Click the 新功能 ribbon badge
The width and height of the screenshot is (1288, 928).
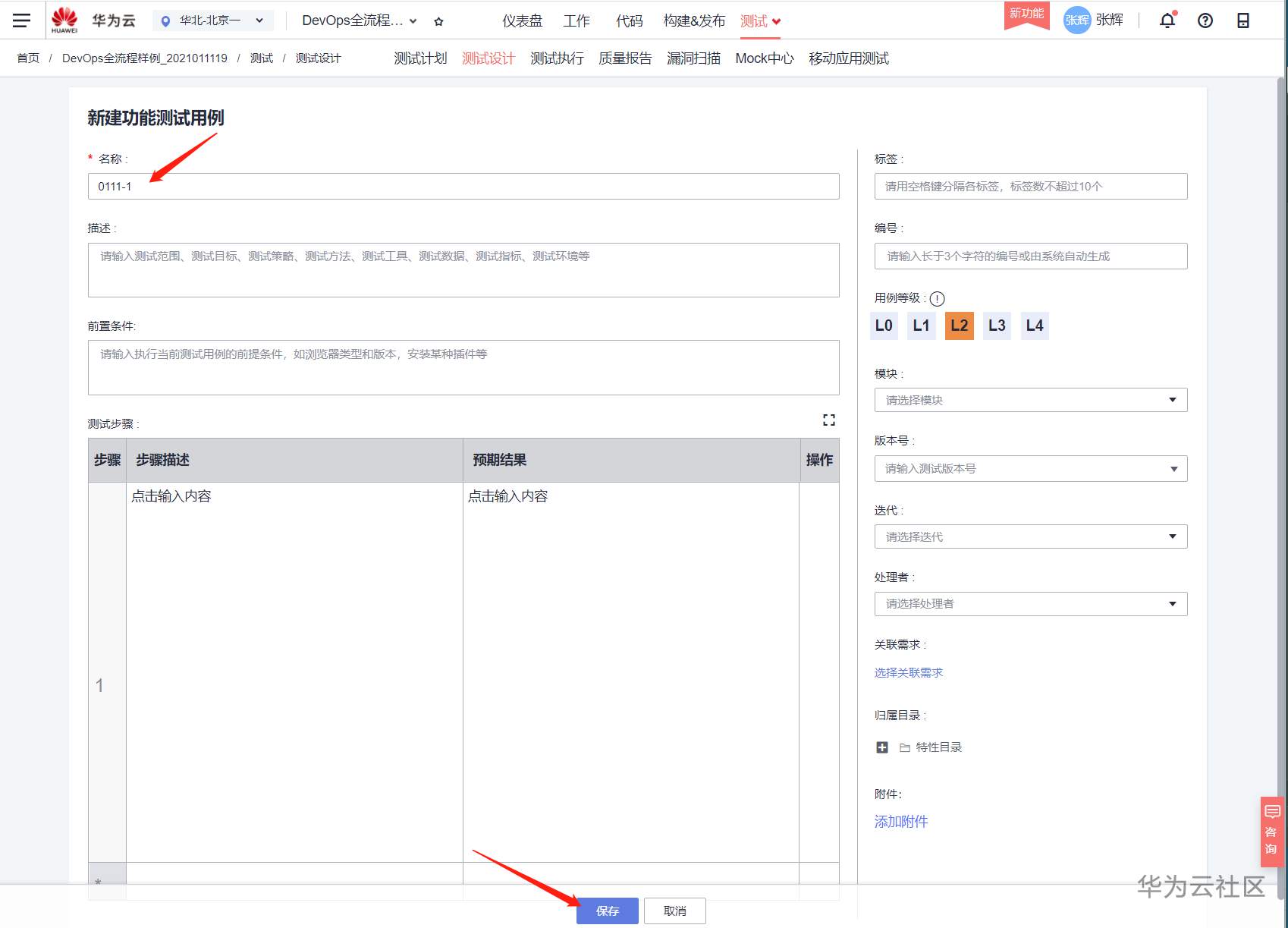(x=1026, y=15)
